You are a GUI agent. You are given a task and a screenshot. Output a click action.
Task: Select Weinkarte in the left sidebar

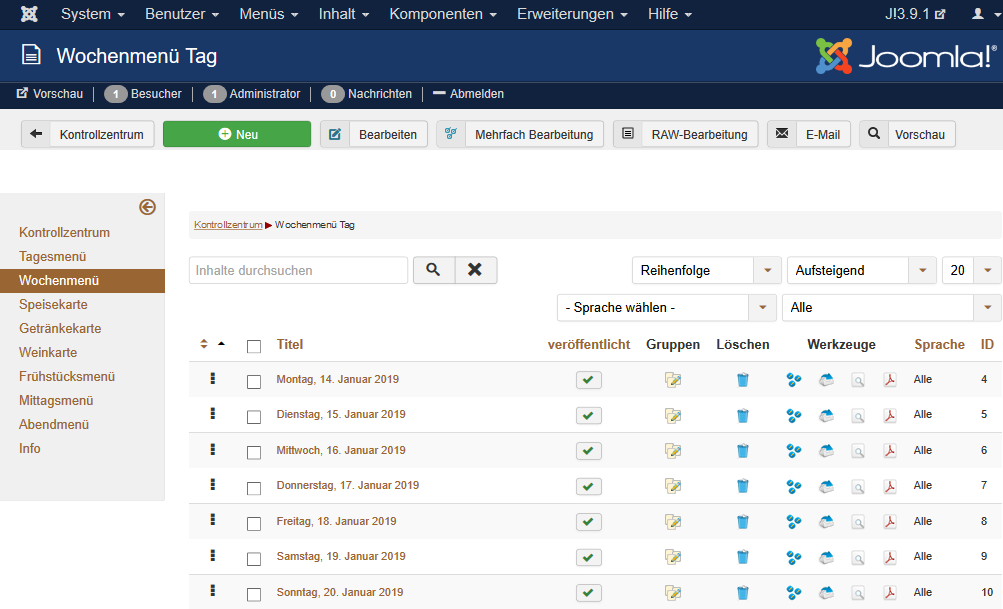[x=48, y=353]
